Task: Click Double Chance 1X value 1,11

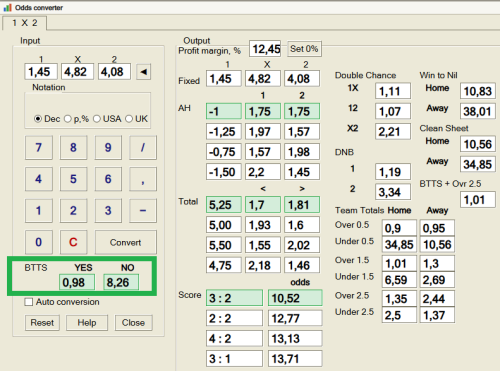Action: point(393,91)
